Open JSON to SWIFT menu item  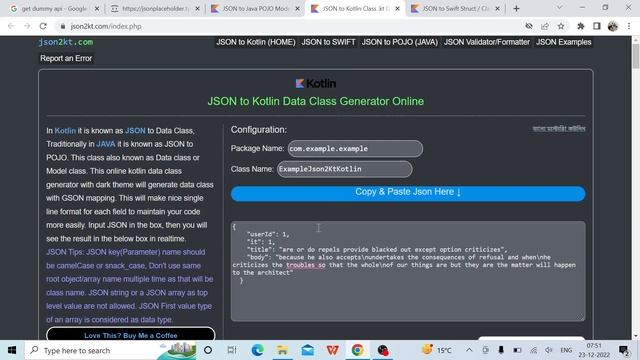[x=328, y=42]
